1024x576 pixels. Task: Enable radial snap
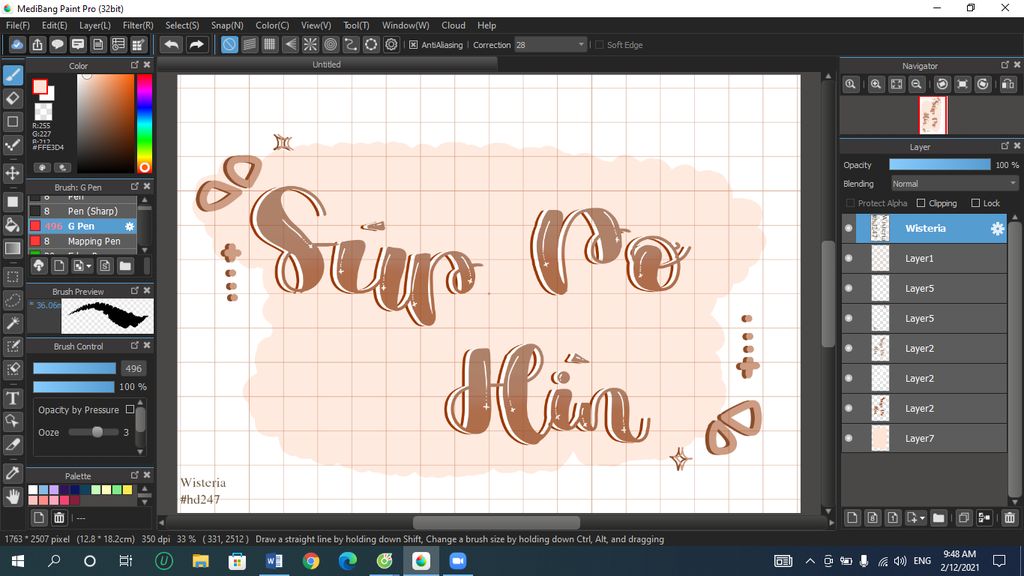[x=310, y=44]
